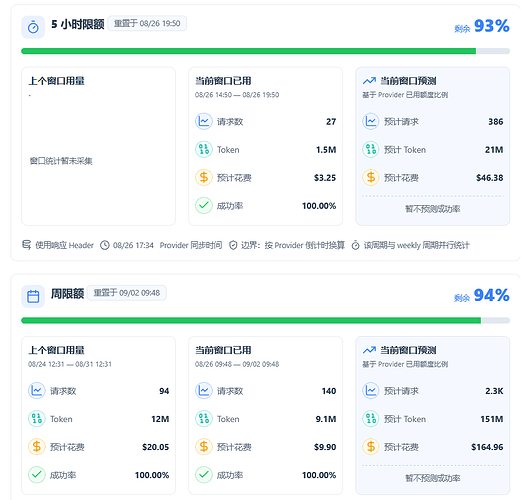Click 暂不预测成功率 in the weekly forecast card
521x500 pixels.
click(x=433, y=478)
